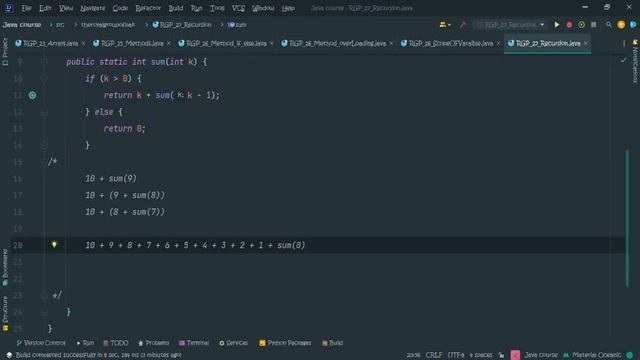Screen dimensions: 640x360
Task: Collapse the if-block fold marker on line 10
Action: click(x=44, y=78)
